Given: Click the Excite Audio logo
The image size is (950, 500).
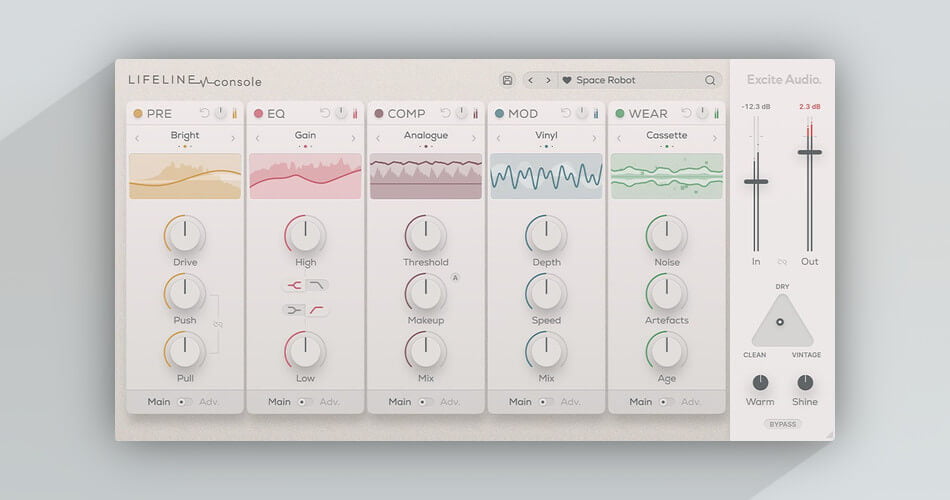Looking at the screenshot, I should pyautogui.click(x=784, y=80).
